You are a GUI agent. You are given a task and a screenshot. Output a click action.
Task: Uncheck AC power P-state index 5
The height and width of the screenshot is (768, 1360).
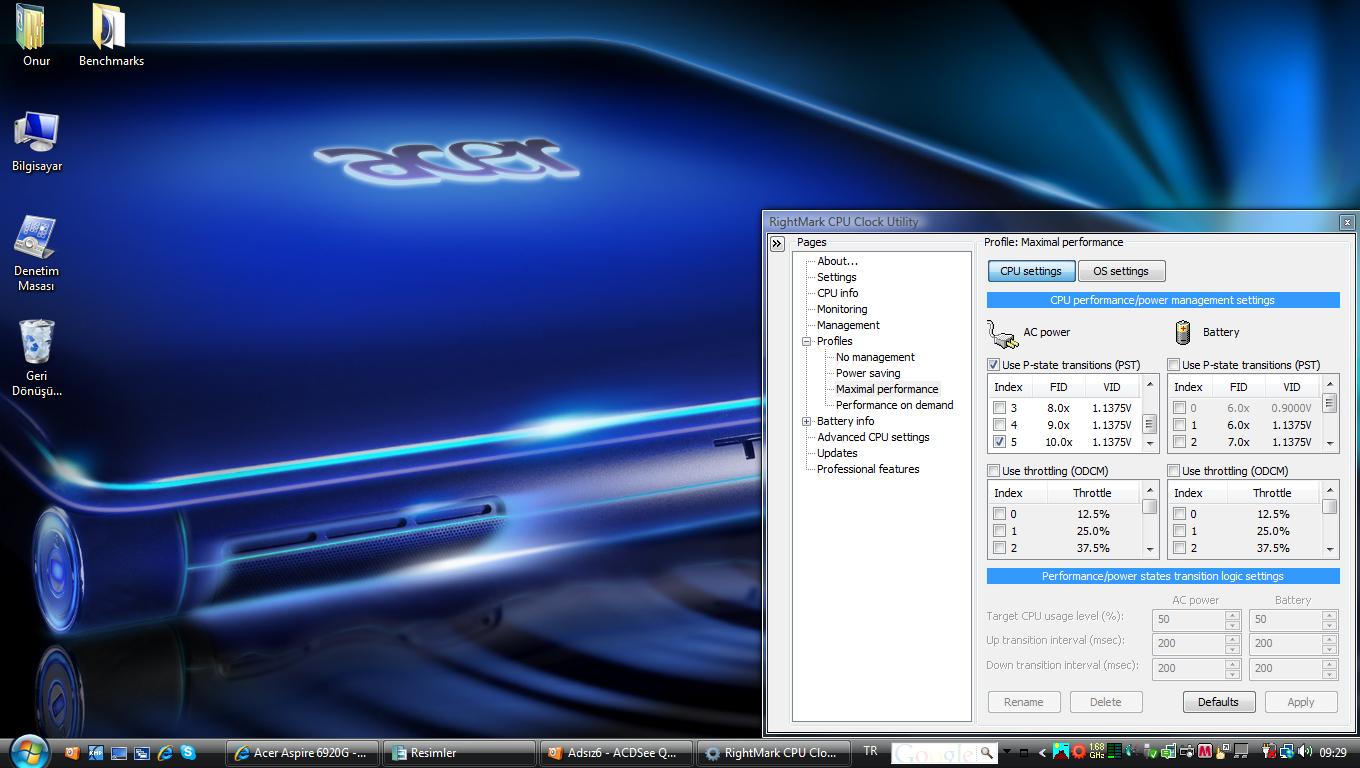point(999,442)
